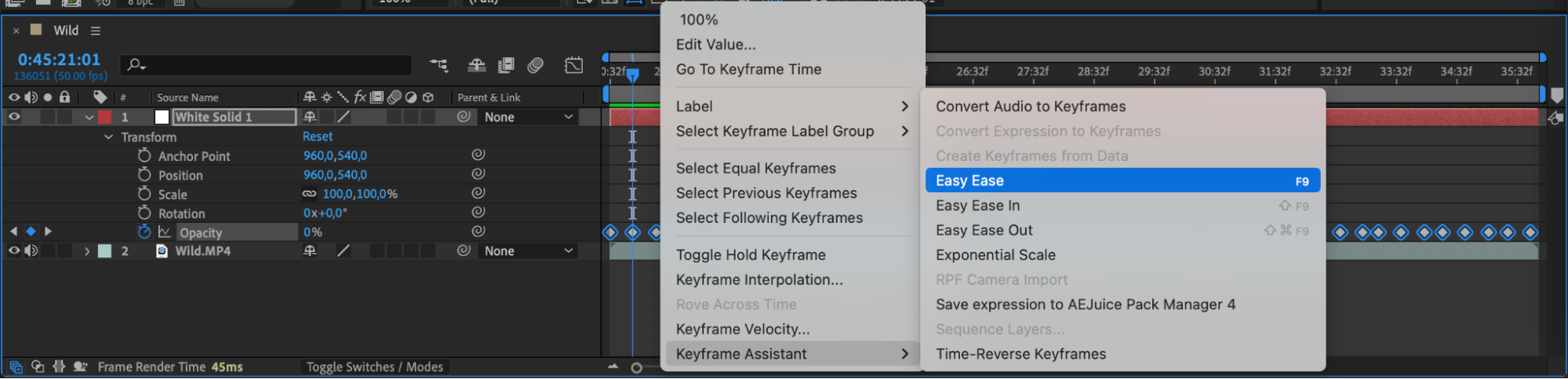The image size is (1568, 379).
Task: Select Time-Reverse Keyframes menu entry
Action: (1020, 354)
